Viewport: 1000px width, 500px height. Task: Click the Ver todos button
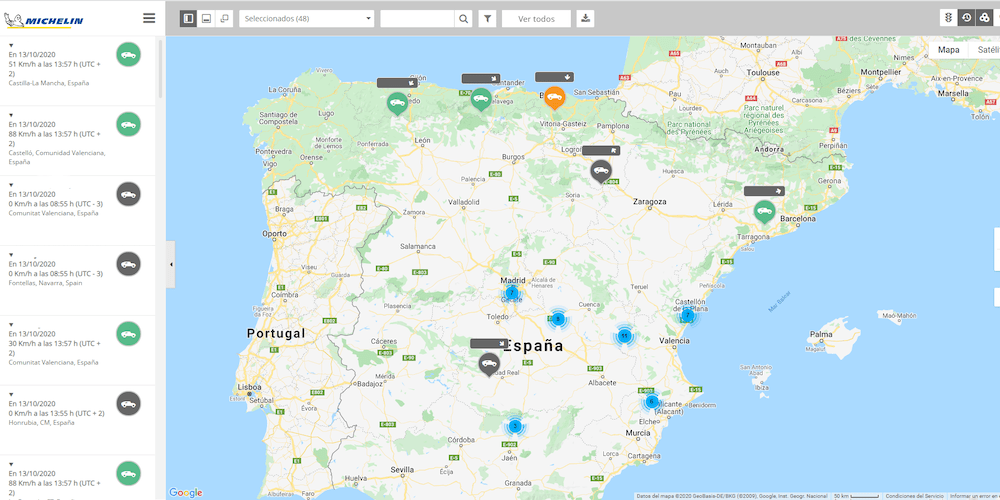(536, 18)
